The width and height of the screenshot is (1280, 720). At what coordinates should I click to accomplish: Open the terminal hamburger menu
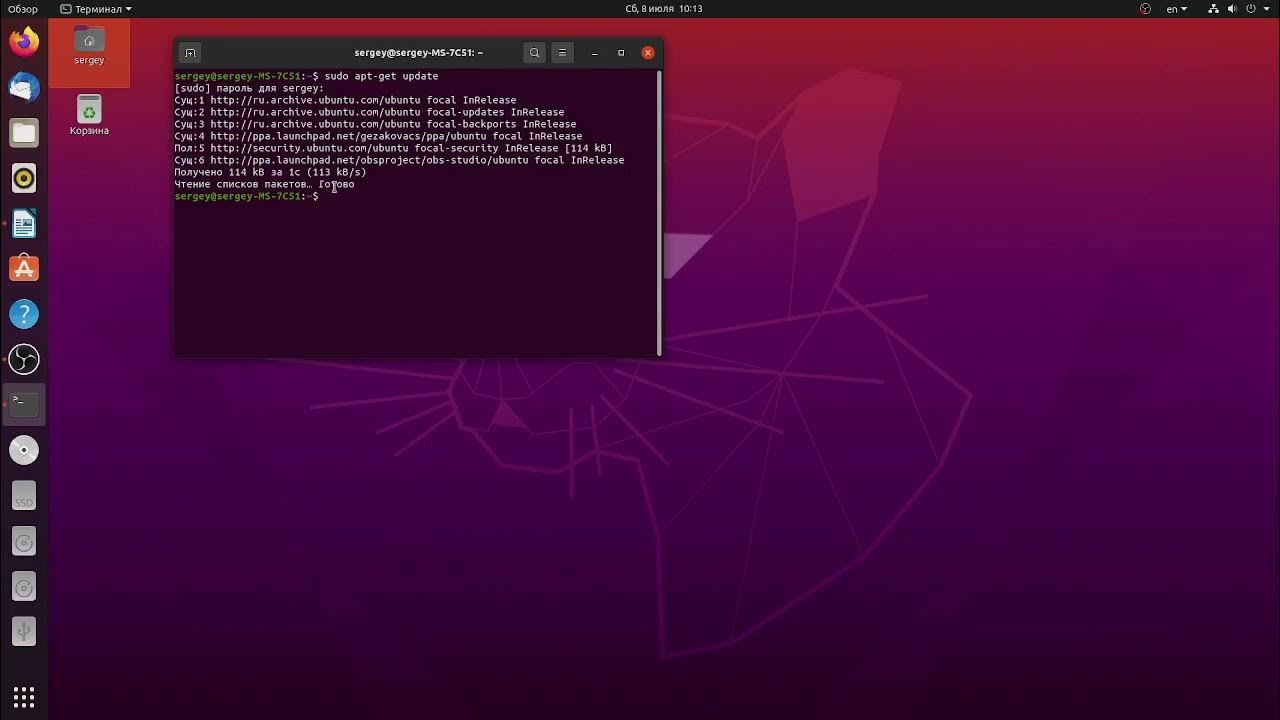point(562,53)
